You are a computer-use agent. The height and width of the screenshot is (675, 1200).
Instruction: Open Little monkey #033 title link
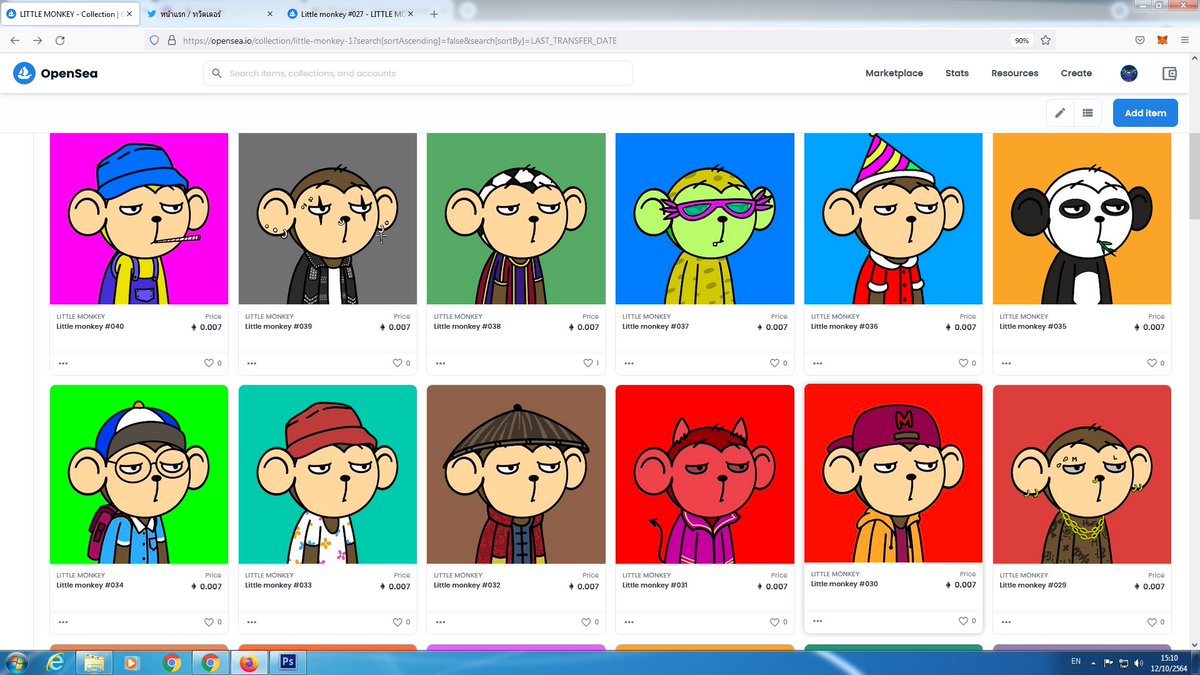pos(278,585)
